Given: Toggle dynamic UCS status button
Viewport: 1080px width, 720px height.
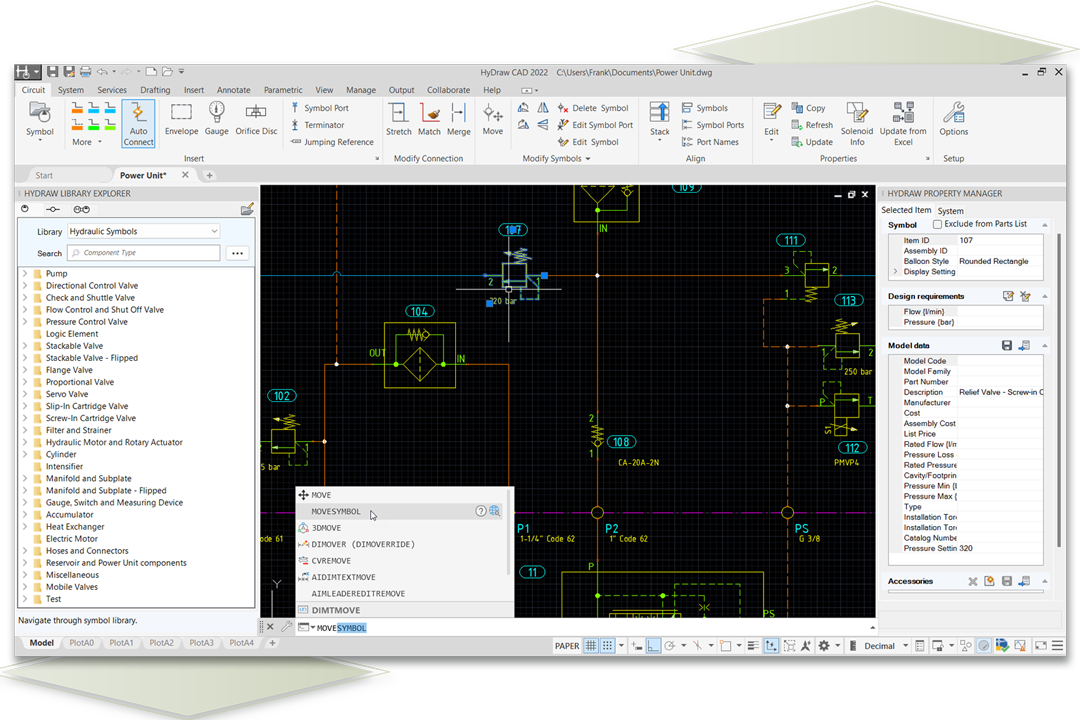Looking at the screenshot, I should click(771, 646).
